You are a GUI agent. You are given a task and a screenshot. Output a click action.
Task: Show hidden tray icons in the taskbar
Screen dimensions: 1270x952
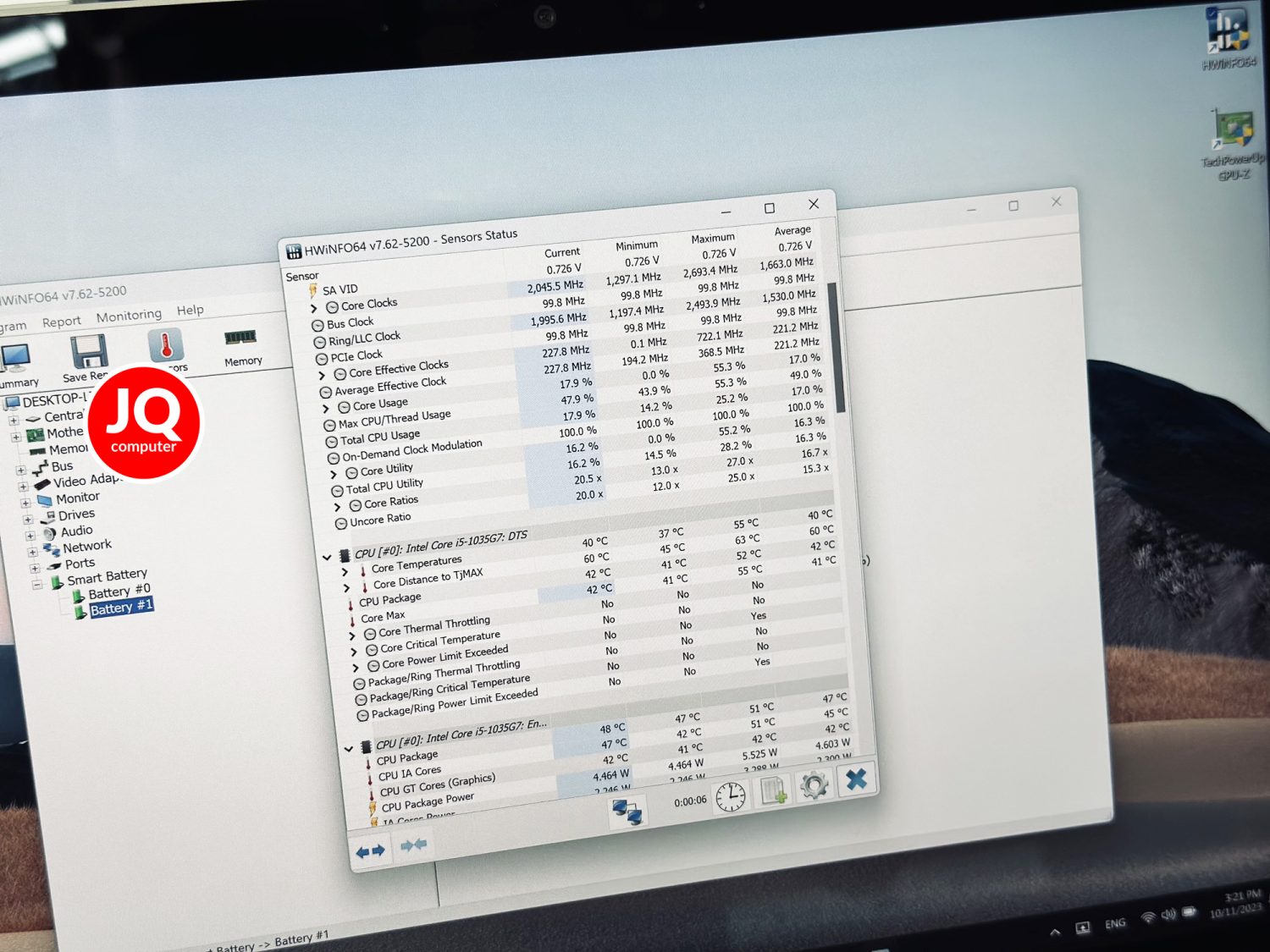(x=1055, y=933)
